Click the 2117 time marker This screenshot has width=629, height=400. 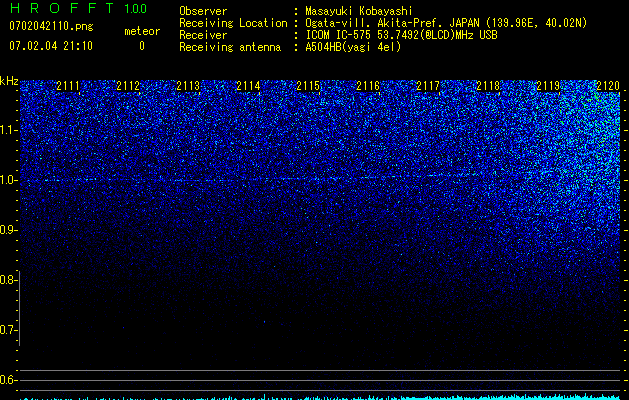[428, 86]
